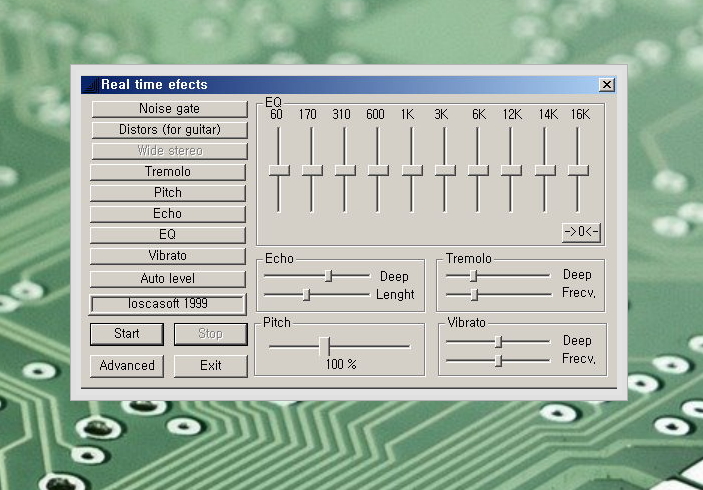
Task: Click the Pitch slider thumb
Action: [x=325, y=347]
